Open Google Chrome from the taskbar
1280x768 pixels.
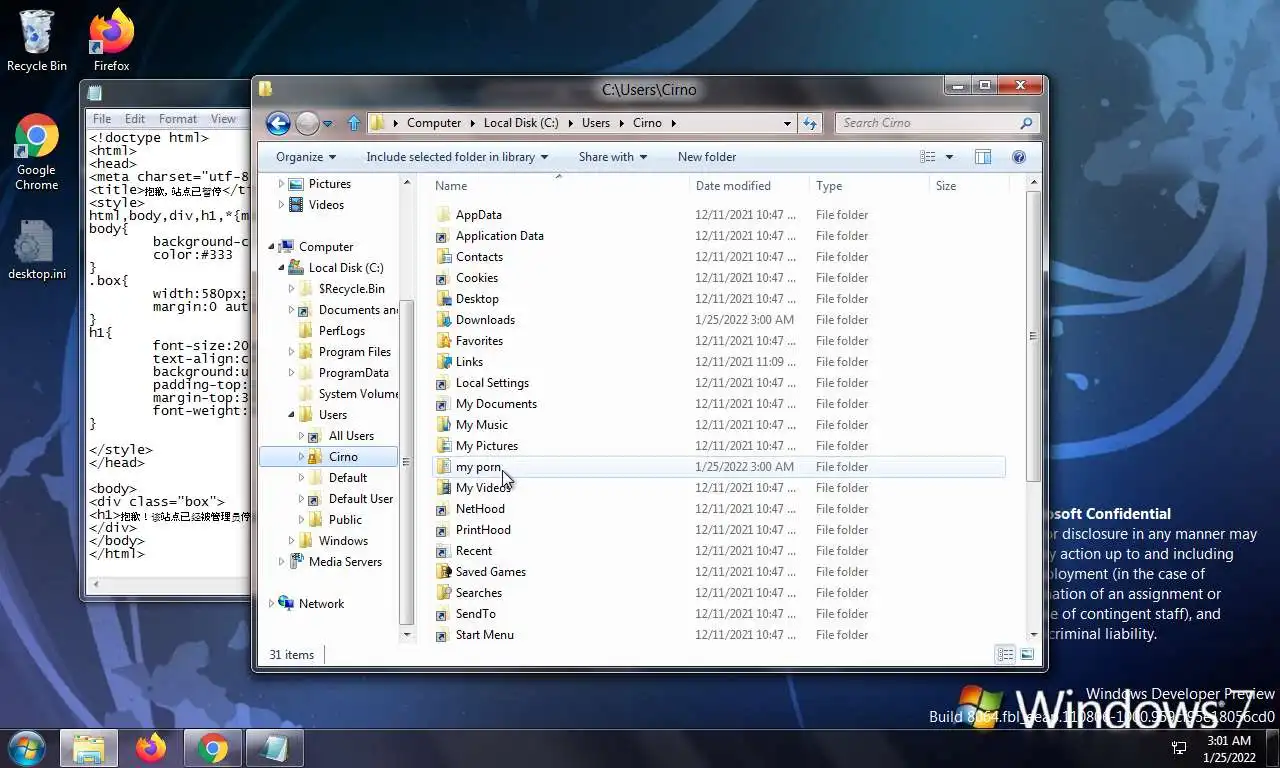pos(212,748)
